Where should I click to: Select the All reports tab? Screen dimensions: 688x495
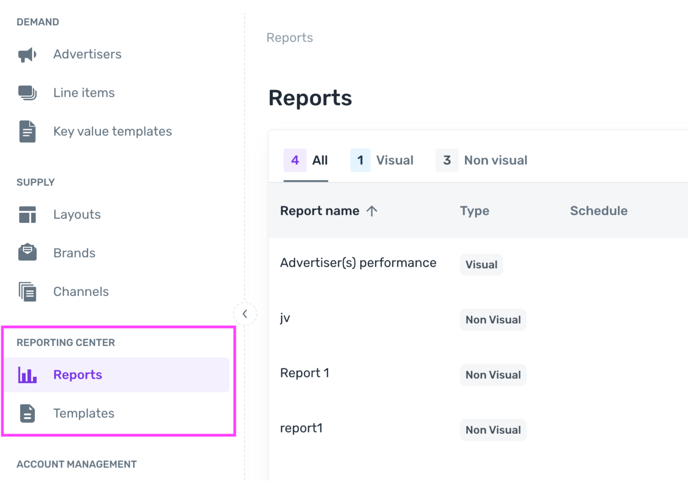click(x=306, y=160)
